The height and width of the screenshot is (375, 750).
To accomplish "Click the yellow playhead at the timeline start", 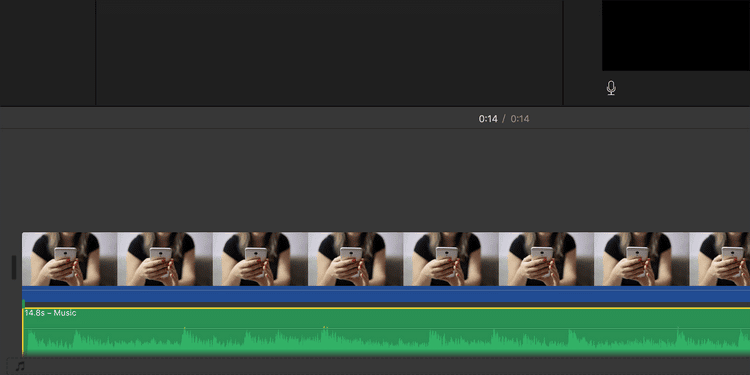I will click(x=23, y=330).
